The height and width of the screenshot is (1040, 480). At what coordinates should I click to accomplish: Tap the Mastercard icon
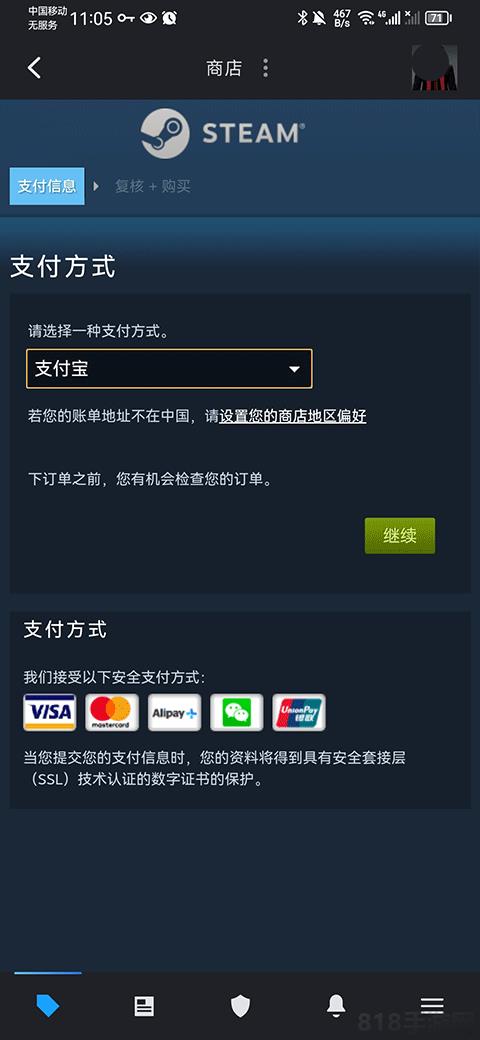[x=112, y=712]
